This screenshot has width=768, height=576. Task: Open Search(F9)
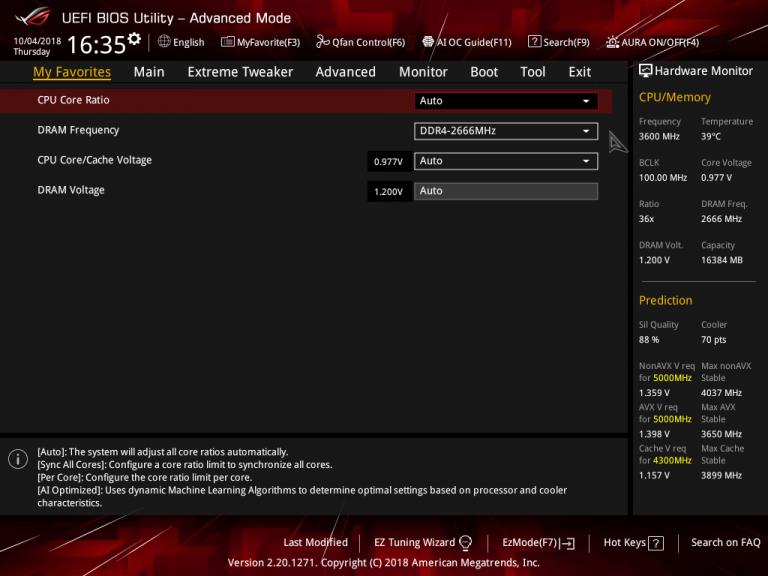tap(566, 43)
